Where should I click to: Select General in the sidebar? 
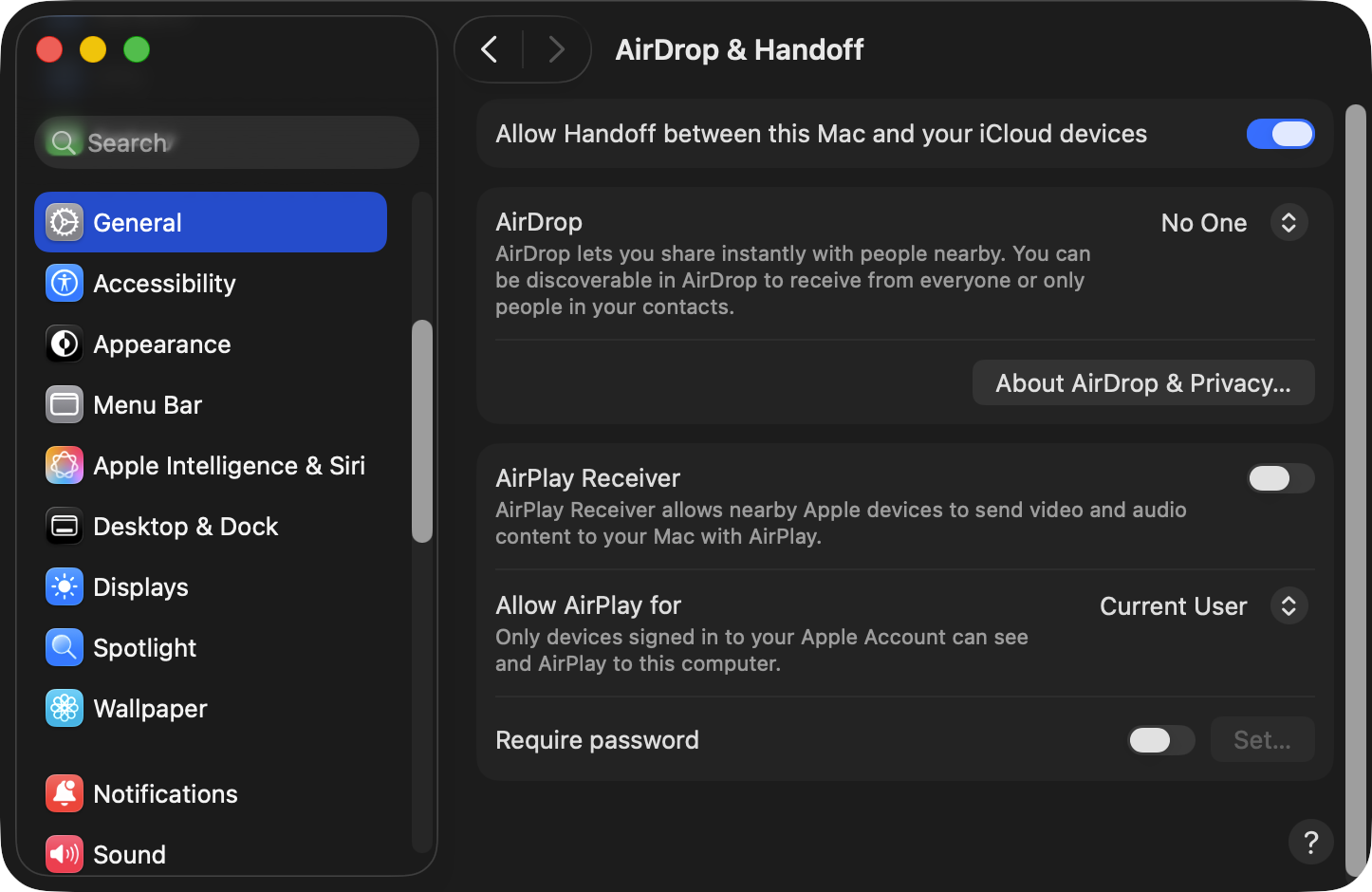tap(211, 222)
